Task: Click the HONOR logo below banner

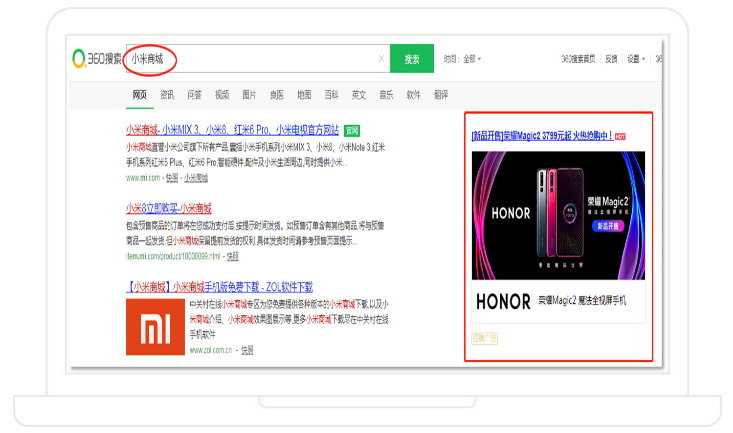Action: coord(503,302)
